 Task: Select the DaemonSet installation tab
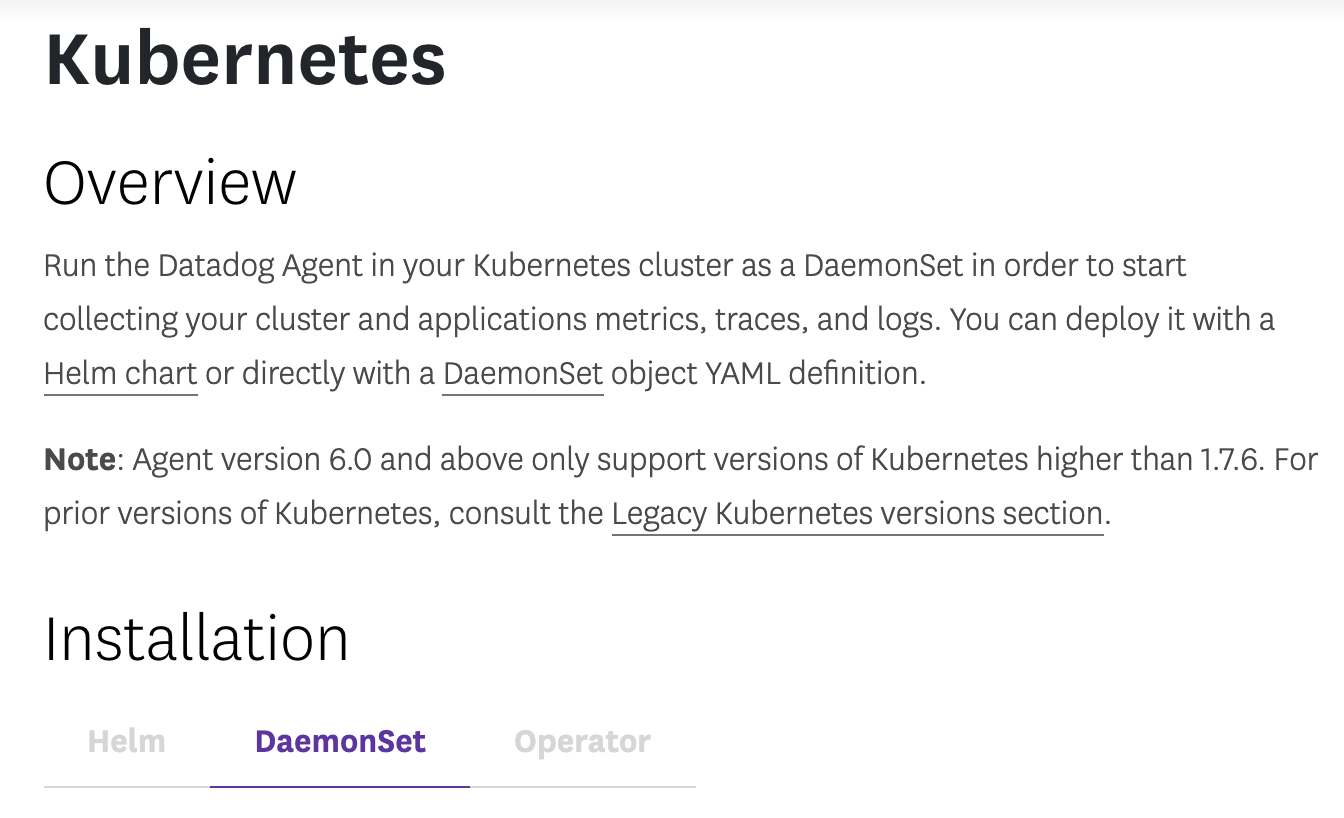pos(339,741)
